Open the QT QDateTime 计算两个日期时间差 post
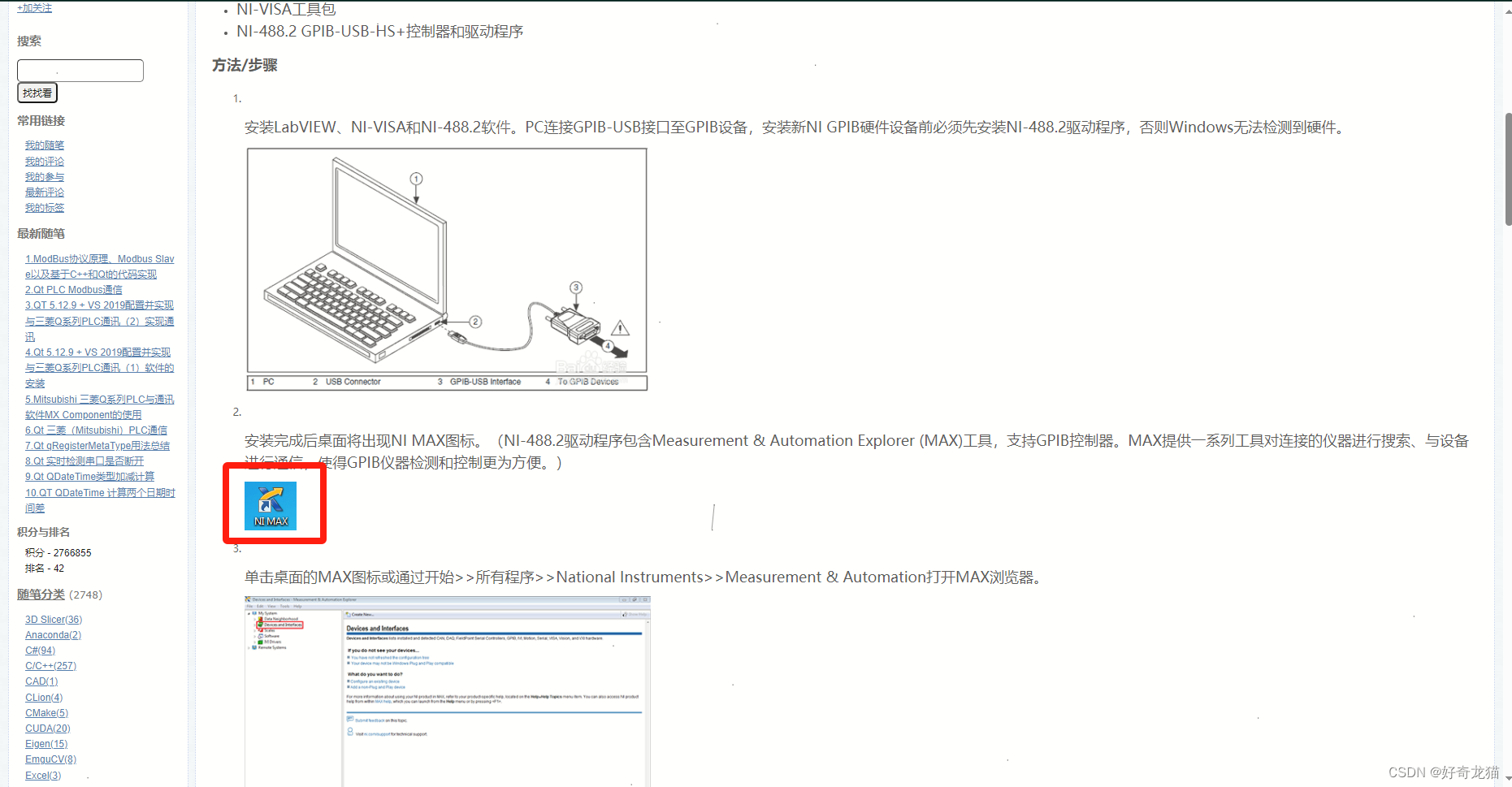The height and width of the screenshot is (787, 1512). [x=100, y=500]
